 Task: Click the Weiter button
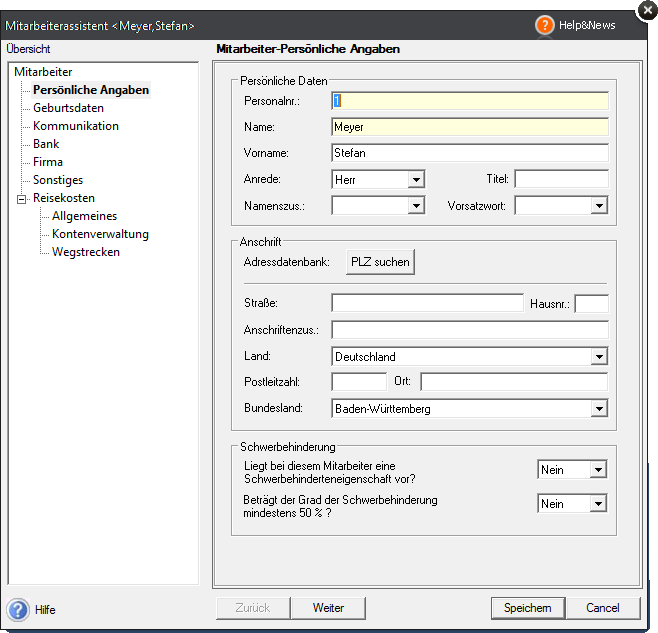(x=328, y=608)
